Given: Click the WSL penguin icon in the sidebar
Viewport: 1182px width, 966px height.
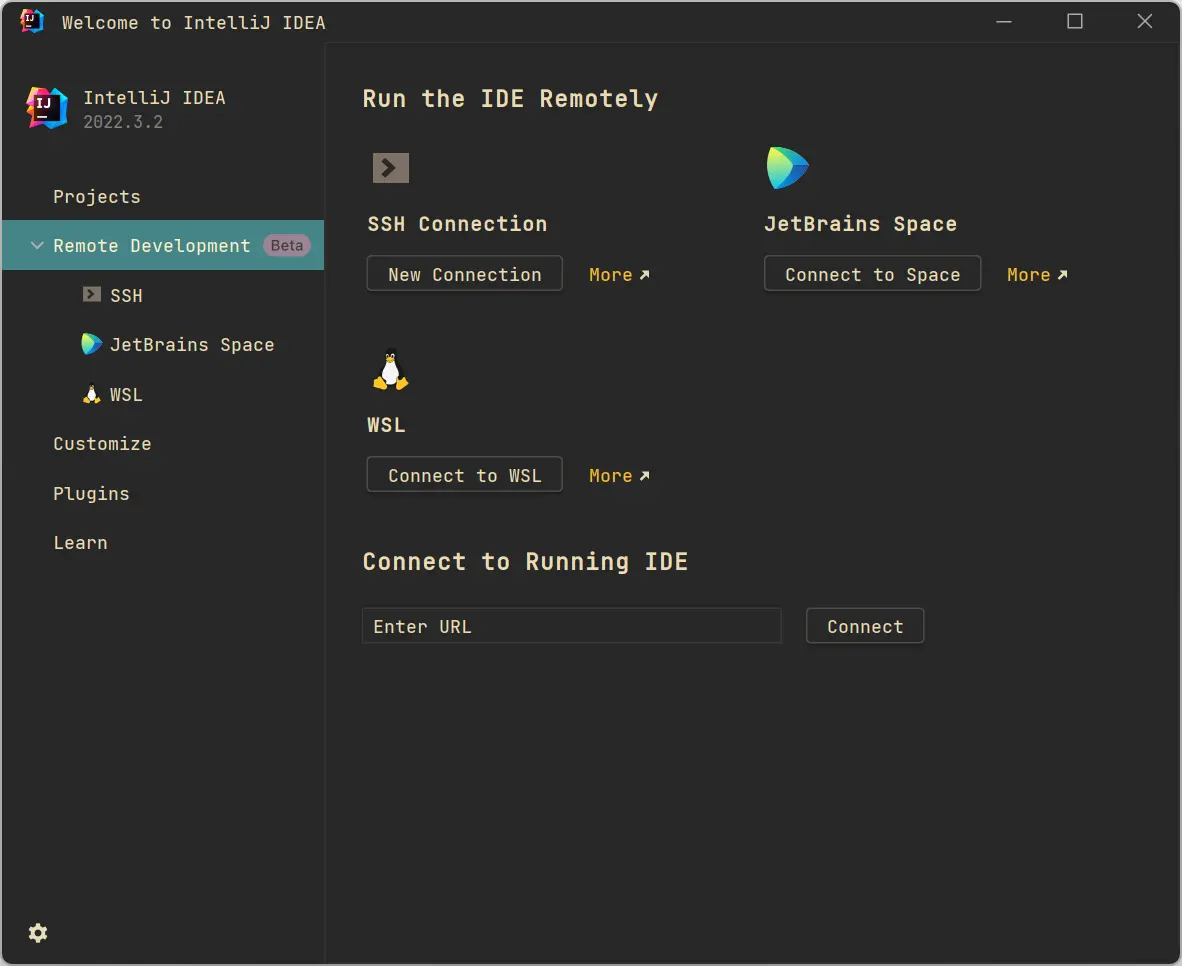Looking at the screenshot, I should pos(91,394).
